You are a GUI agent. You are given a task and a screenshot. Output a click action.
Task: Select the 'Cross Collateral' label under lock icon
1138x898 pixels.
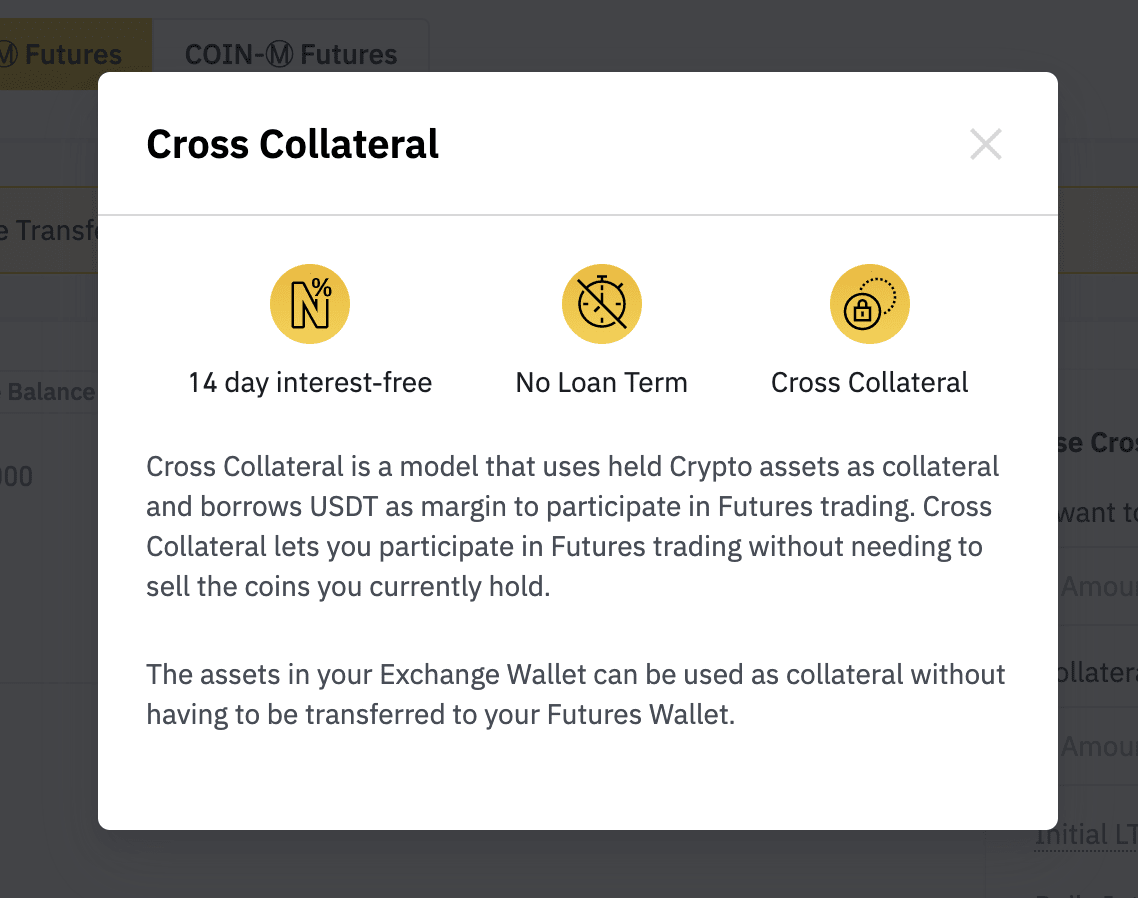[x=869, y=383]
